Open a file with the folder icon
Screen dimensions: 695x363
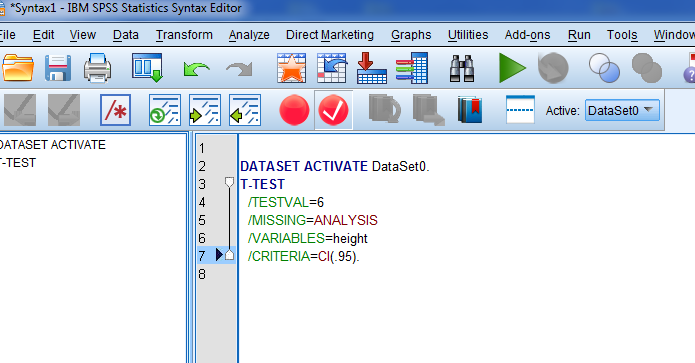(18, 68)
